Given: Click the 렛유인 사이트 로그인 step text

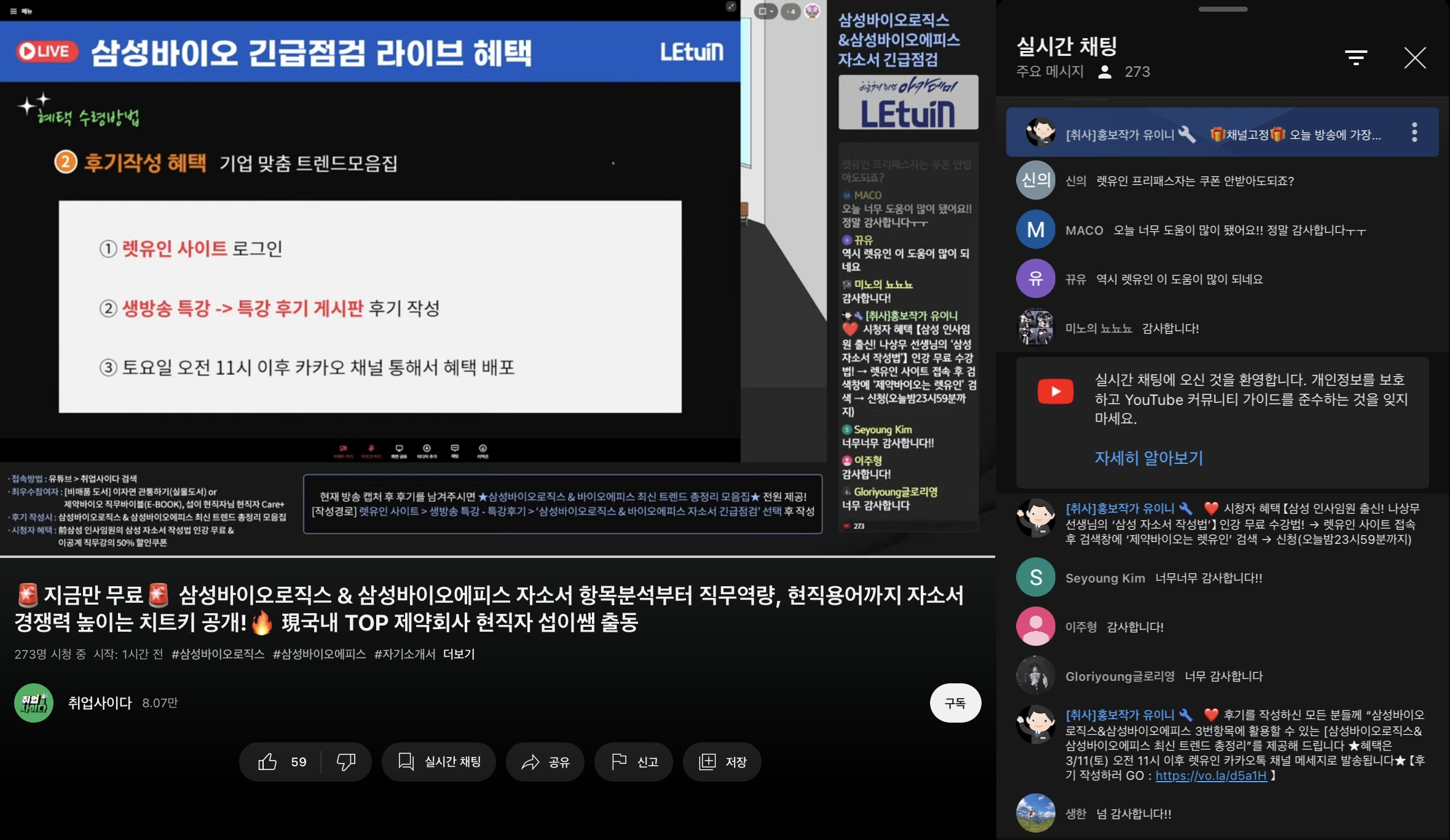Looking at the screenshot, I should [x=191, y=249].
